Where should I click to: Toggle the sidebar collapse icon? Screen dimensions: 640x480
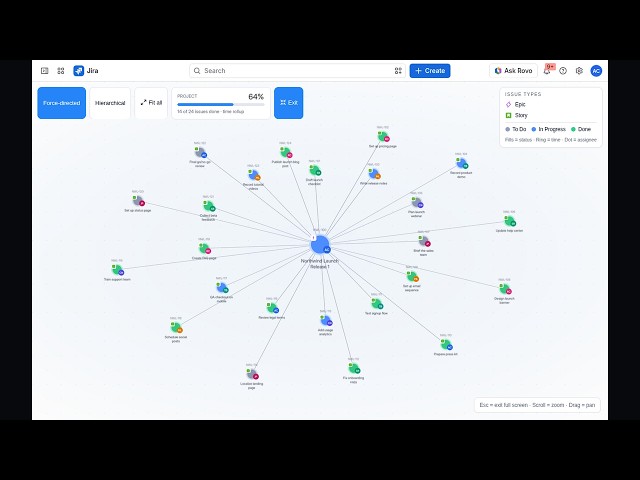[x=44, y=71]
